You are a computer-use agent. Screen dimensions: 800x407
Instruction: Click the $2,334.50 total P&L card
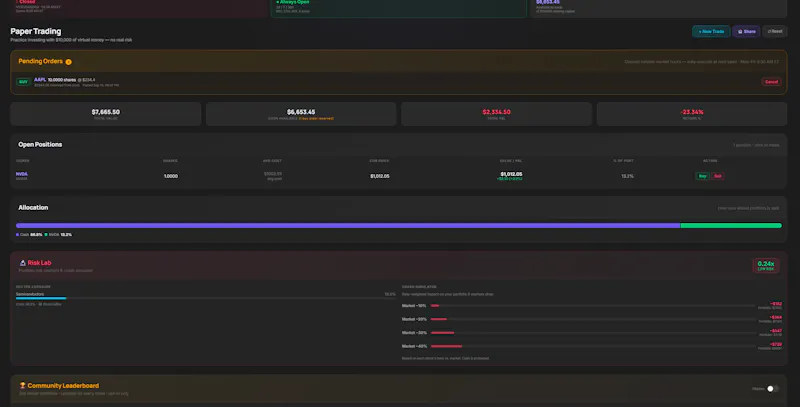click(x=496, y=114)
